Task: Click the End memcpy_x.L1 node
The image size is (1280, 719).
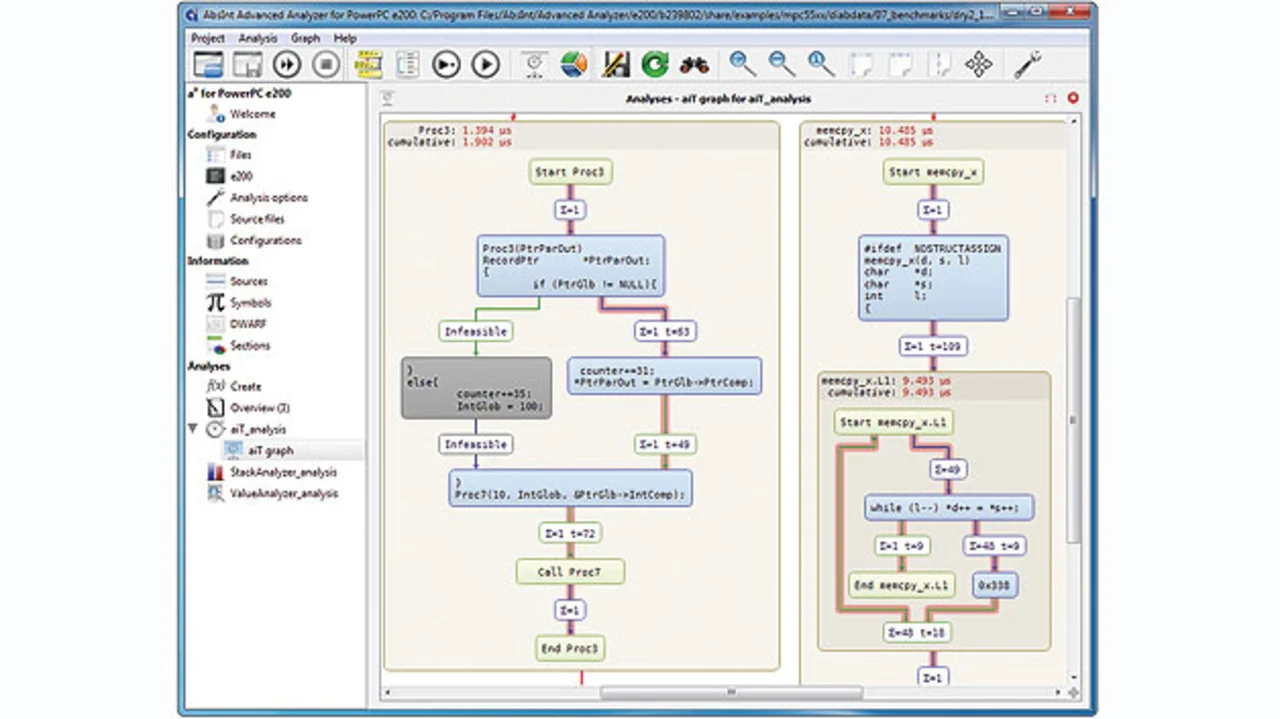Action: coord(901,584)
